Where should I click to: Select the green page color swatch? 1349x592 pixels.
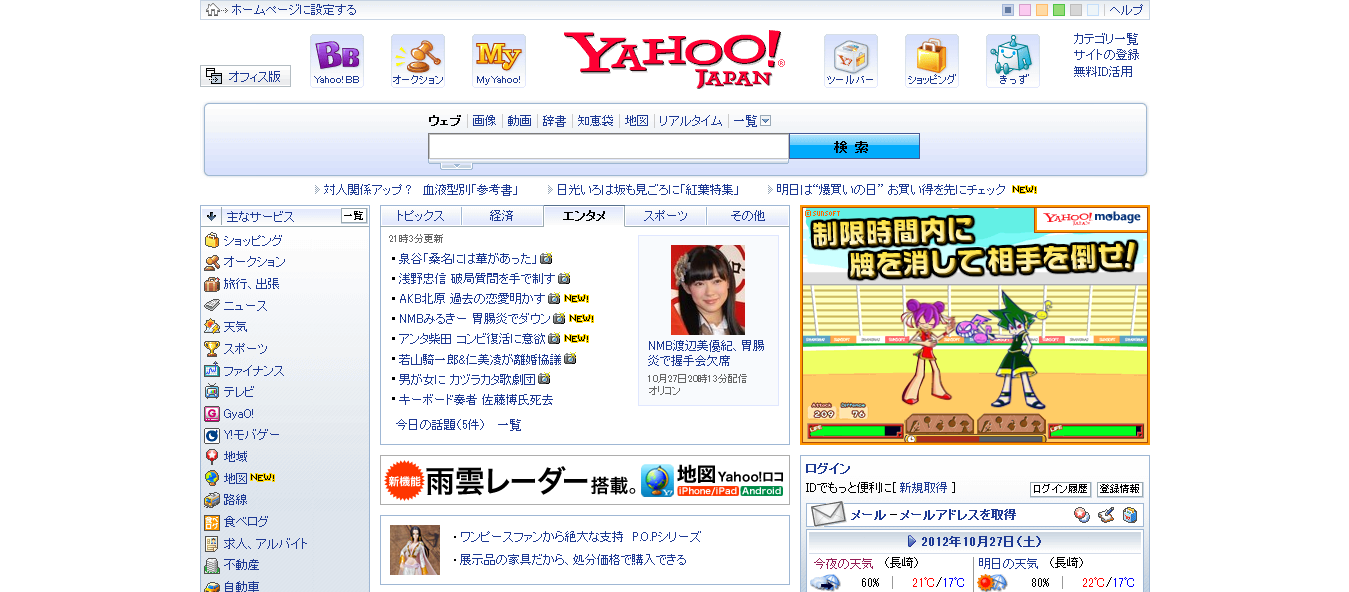(x=1059, y=10)
